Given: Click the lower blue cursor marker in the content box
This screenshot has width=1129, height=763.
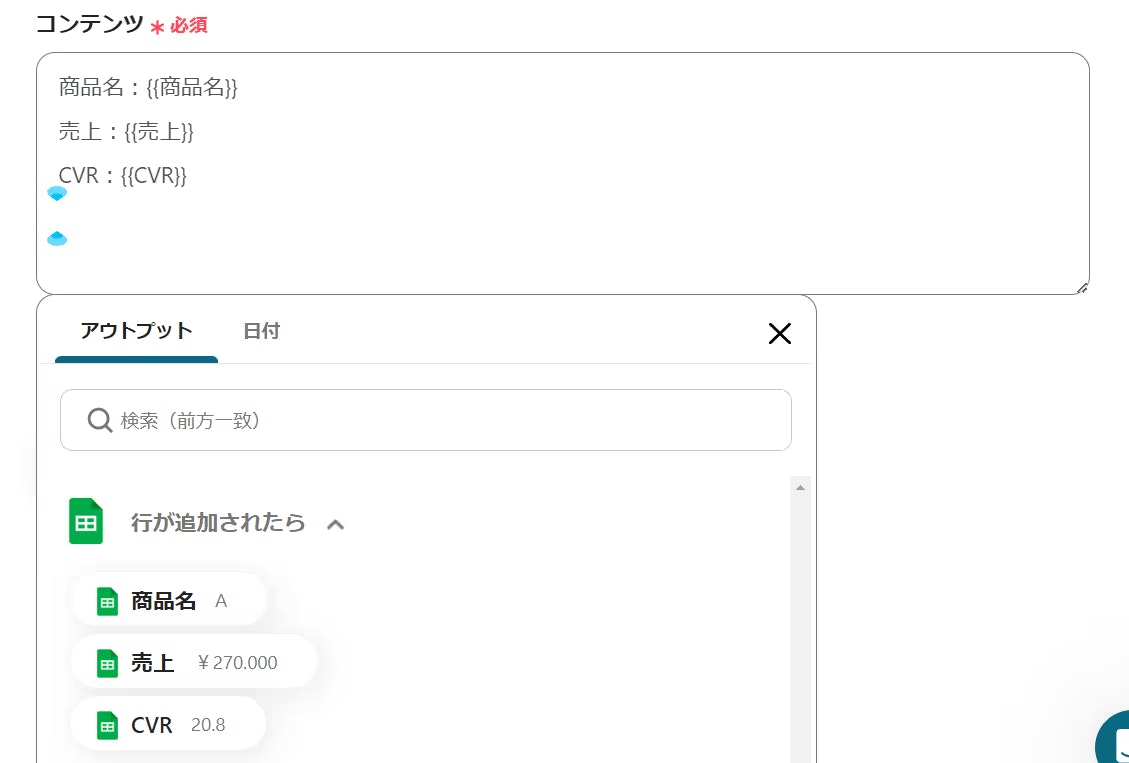Looking at the screenshot, I should 57,238.
